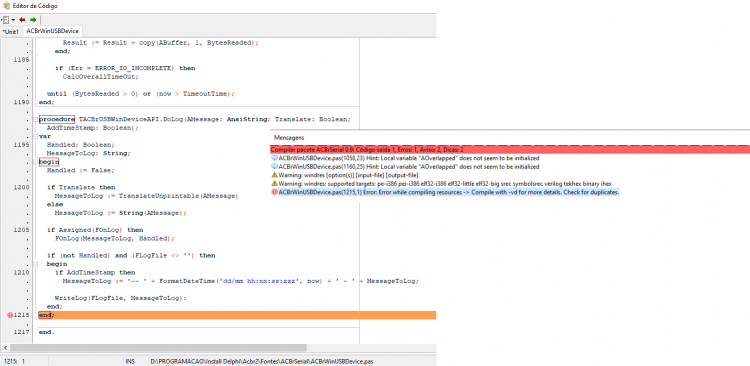750x366 pixels.
Task: Click gutter line number 1200
Action: coord(22,187)
